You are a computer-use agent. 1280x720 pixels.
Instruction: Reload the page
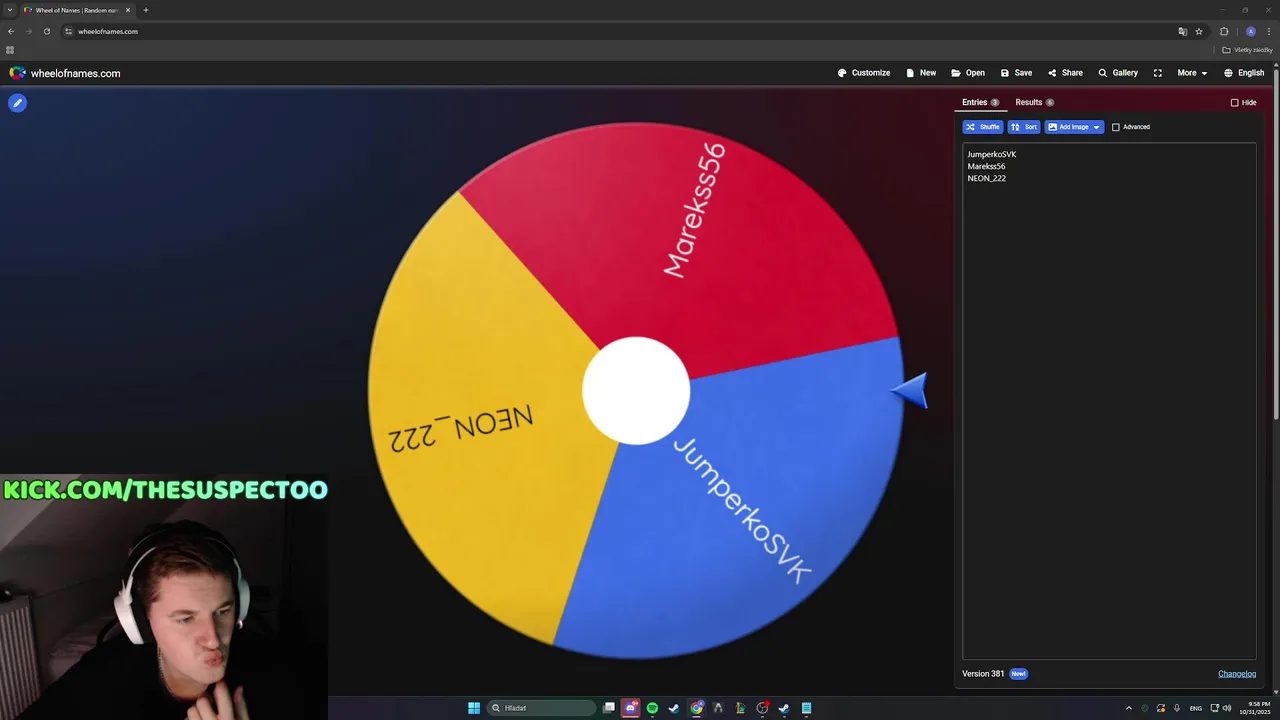point(46,31)
